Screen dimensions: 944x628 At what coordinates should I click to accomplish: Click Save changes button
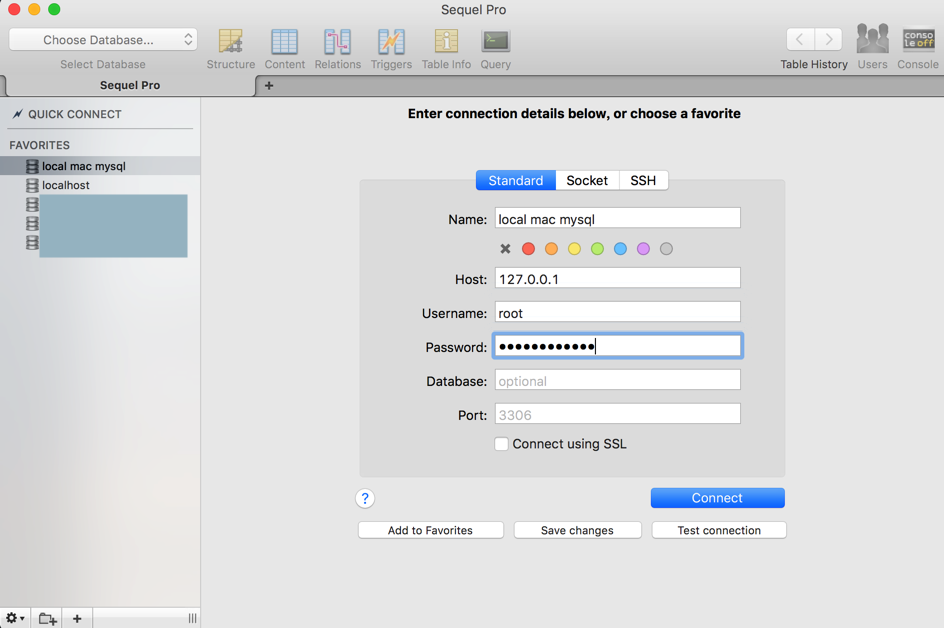click(x=577, y=530)
